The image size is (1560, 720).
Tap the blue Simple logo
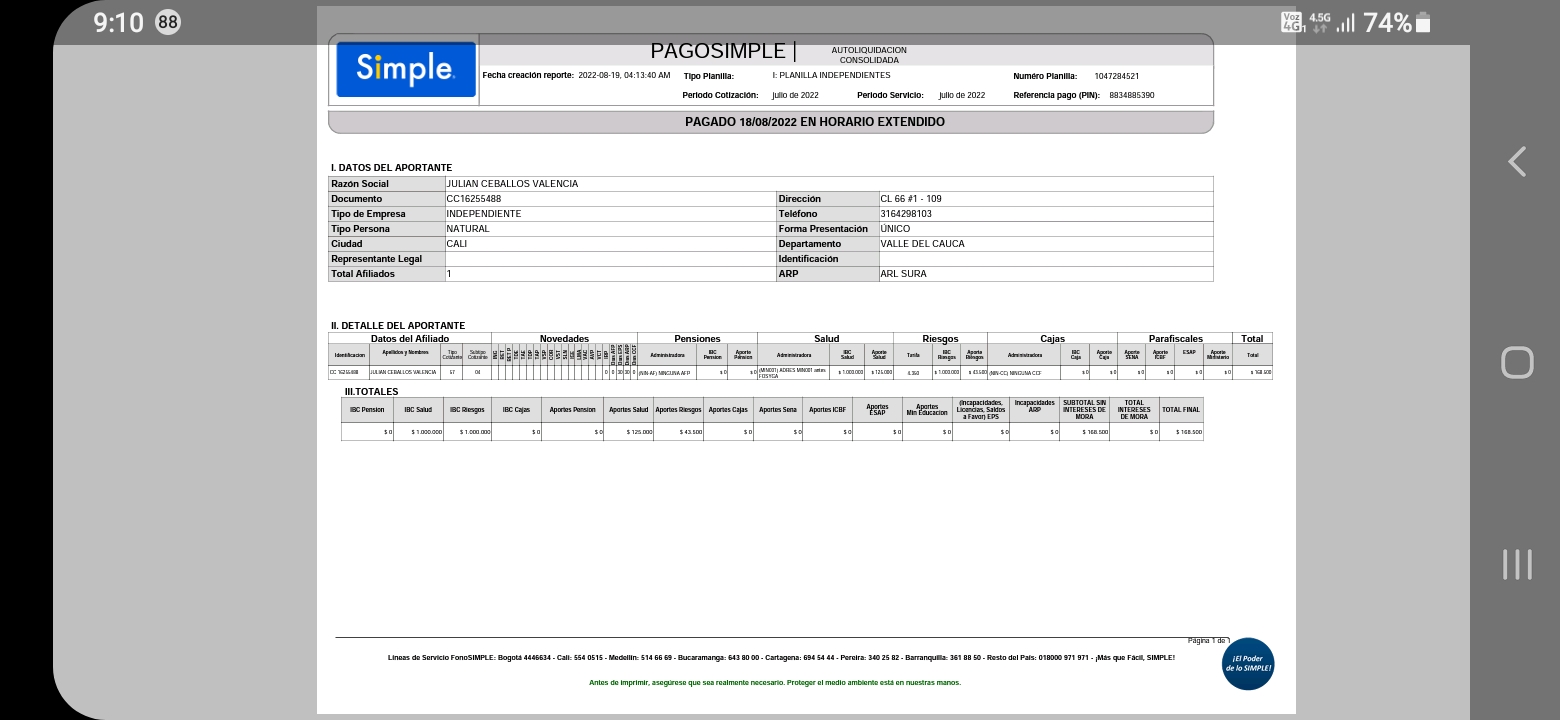(406, 69)
